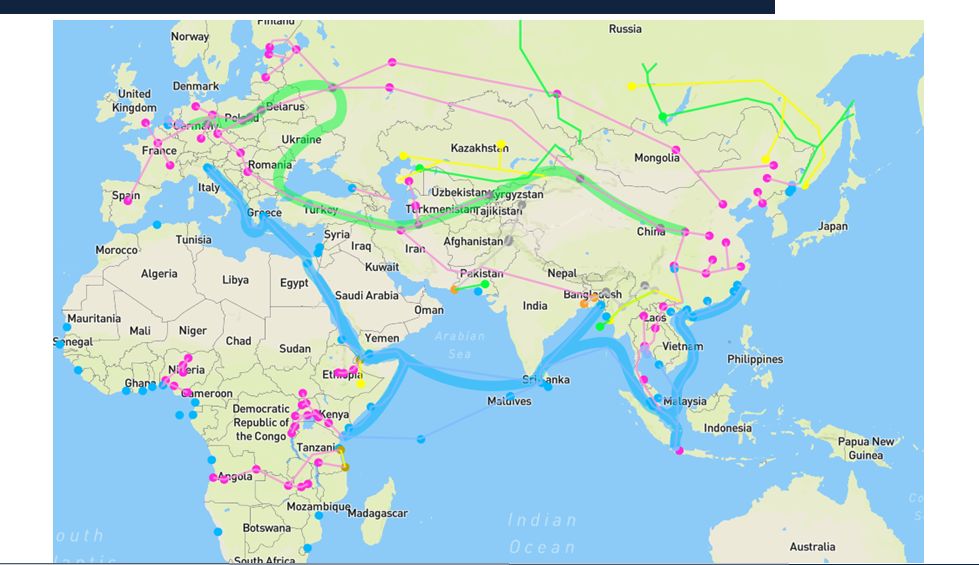
Task: Click the blue marker off Mozambique's coast
Action: [x=319, y=516]
